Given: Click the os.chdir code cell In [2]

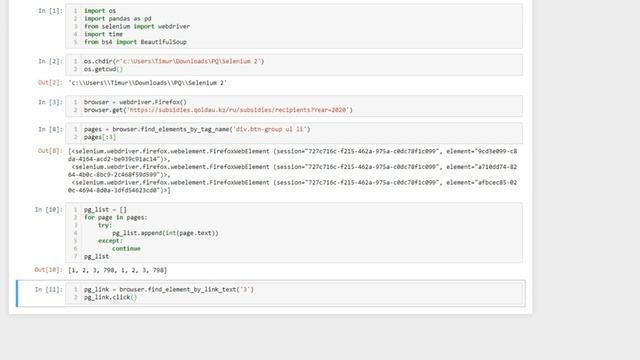Looking at the screenshot, I should click(x=294, y=65).
